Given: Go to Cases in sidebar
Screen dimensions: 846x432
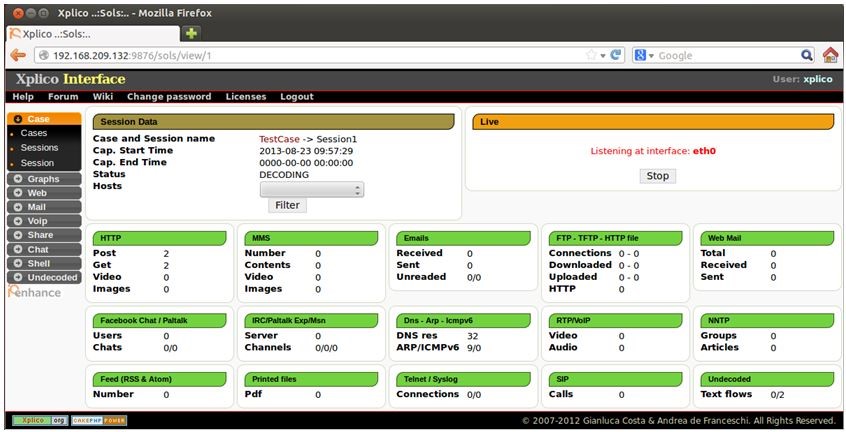Looking at the screenshot, I should click(x=34, y=133).
